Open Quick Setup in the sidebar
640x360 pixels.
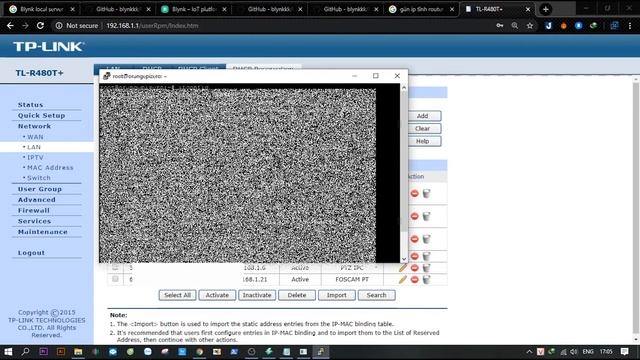pos(41,116)
